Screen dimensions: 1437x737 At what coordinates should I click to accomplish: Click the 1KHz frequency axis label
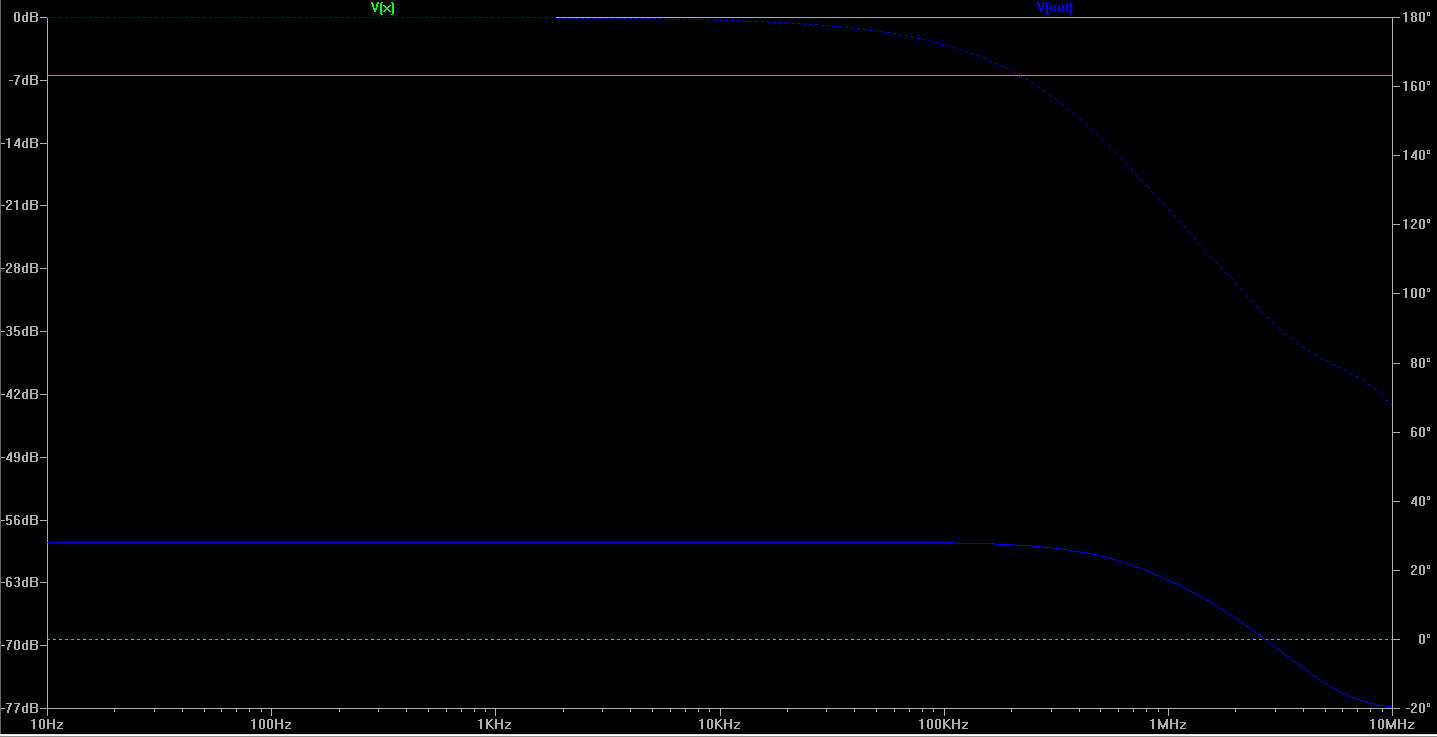(494, 724)
